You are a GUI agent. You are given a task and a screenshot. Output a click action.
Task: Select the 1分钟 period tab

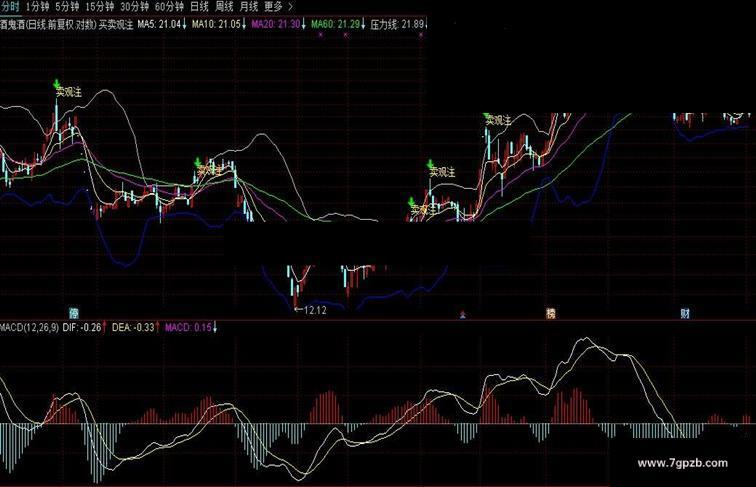click(x=38, y=6)
